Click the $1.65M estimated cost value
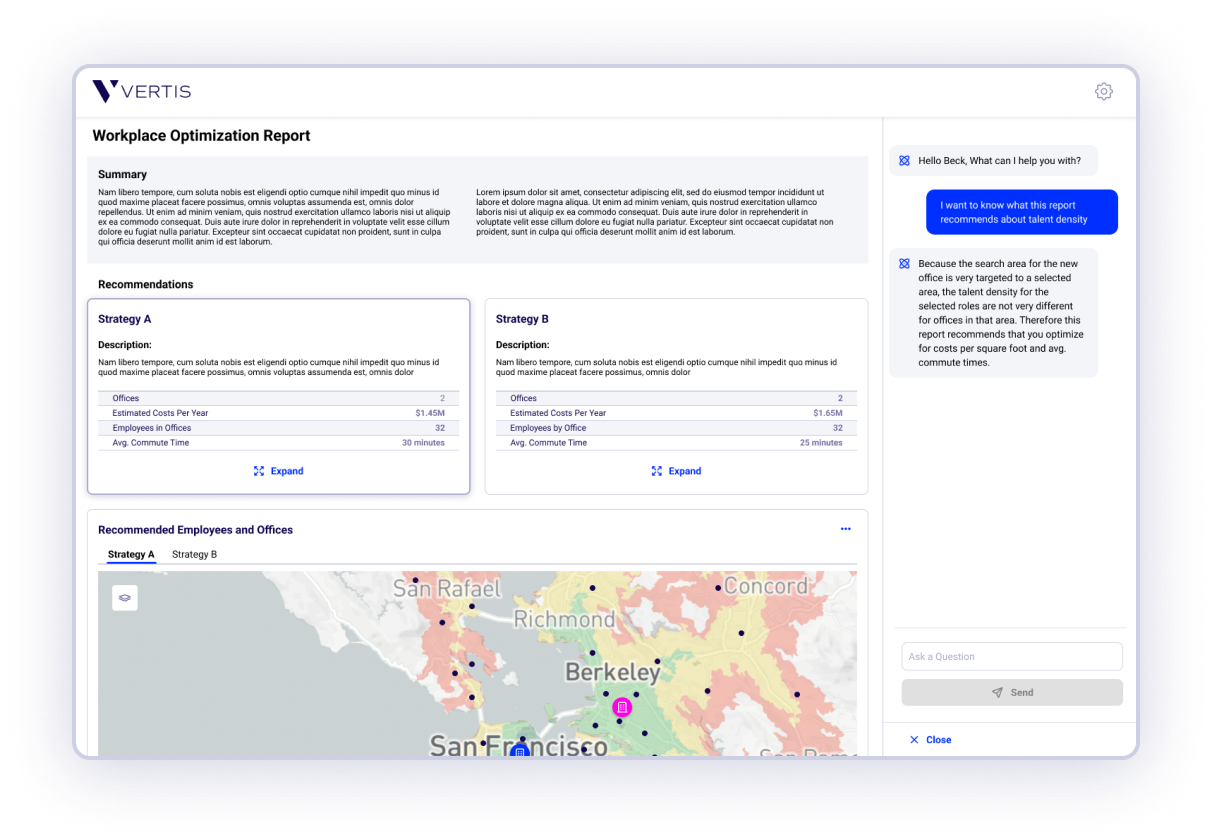1212x840 pixels. coord(828,413)
